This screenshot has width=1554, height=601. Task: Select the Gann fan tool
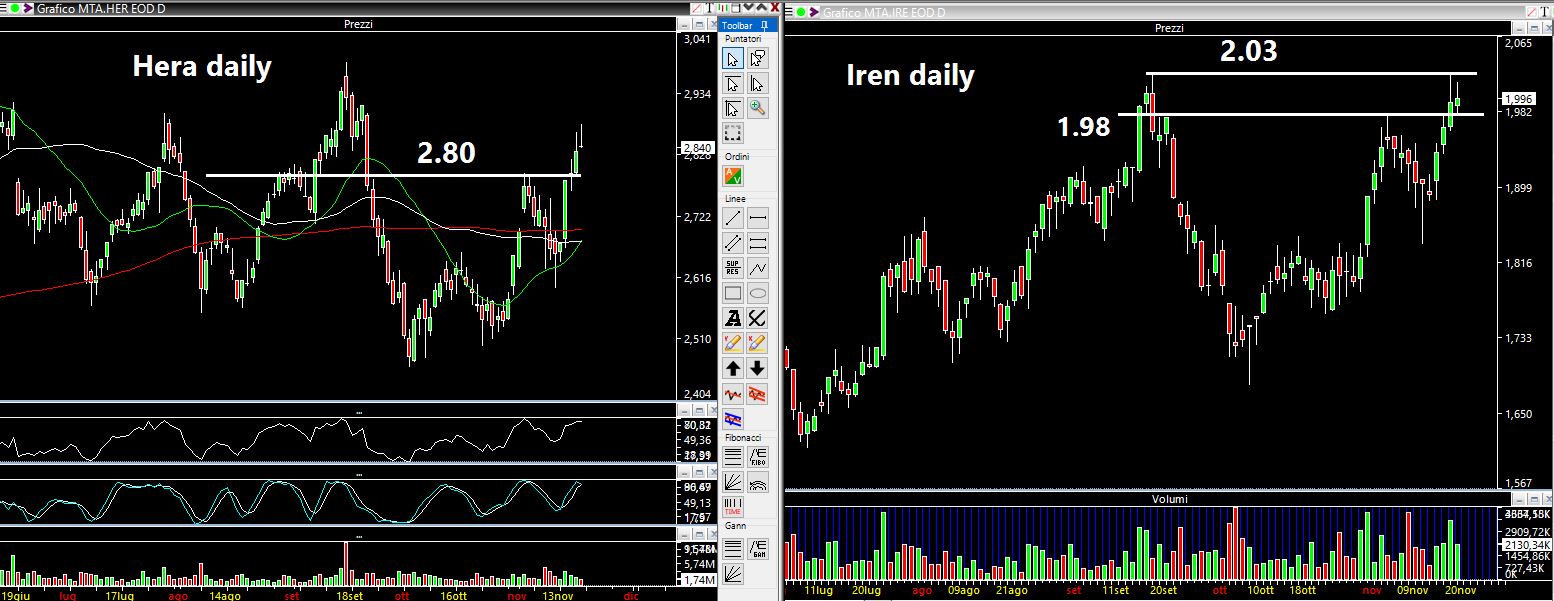point(733,572)
